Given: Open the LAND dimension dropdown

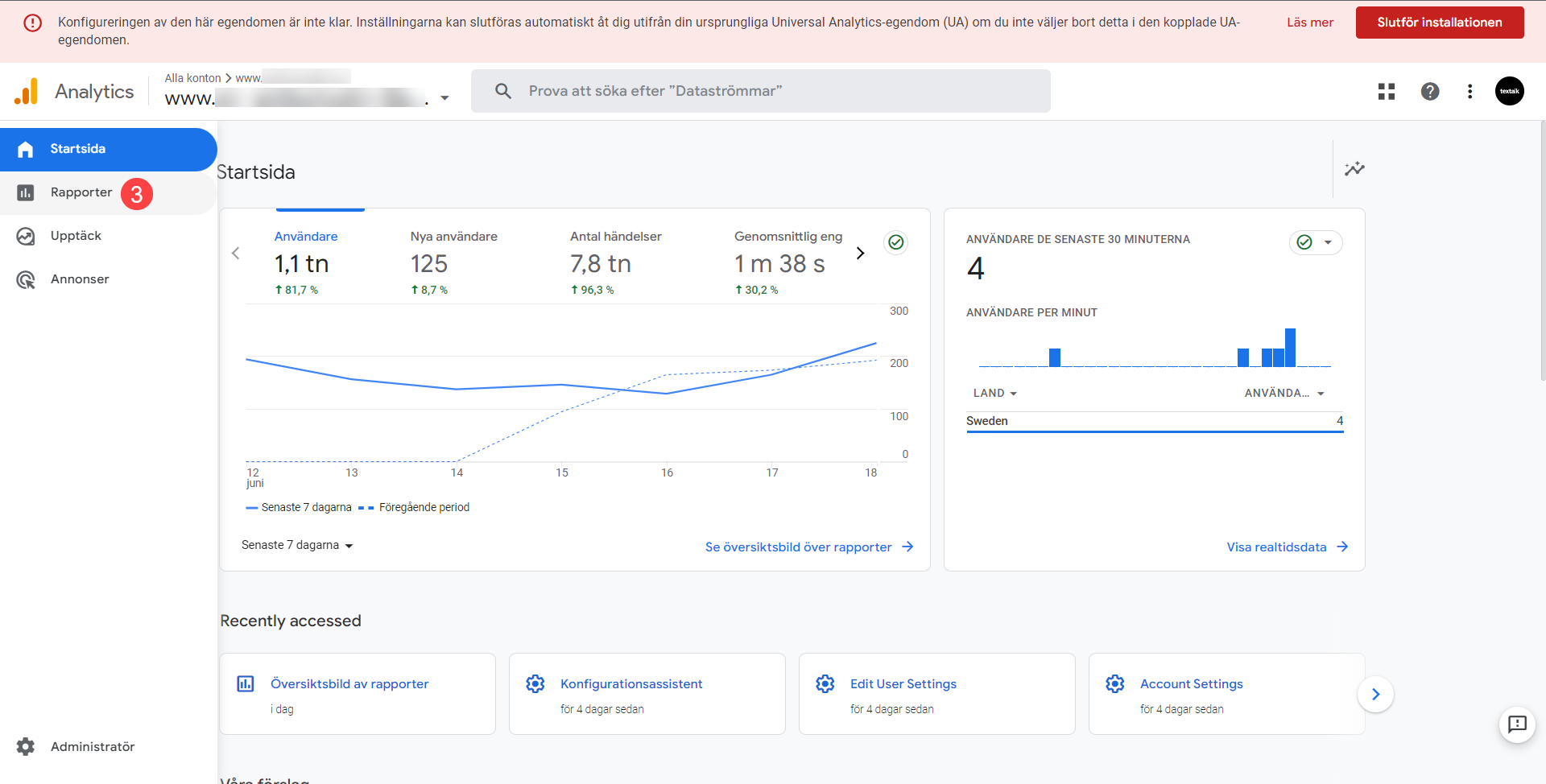Looking at the screenshot, I should [x=995, y=393].
